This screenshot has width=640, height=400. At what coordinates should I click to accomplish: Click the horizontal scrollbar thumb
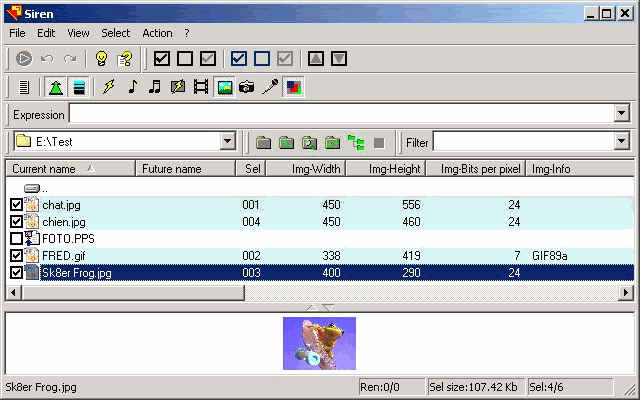(133, 292)
